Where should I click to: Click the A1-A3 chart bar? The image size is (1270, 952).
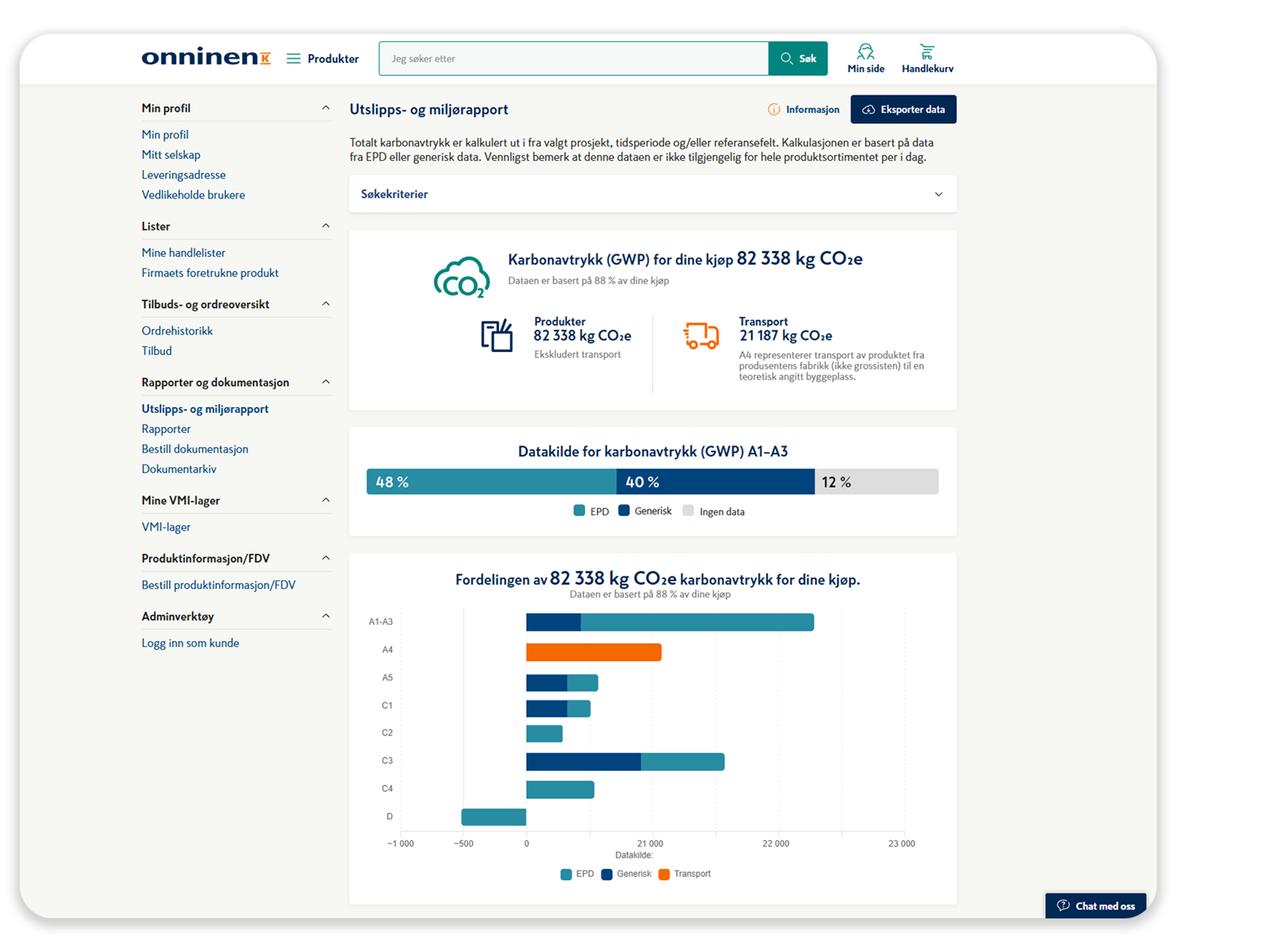click(x=670, y=622)
